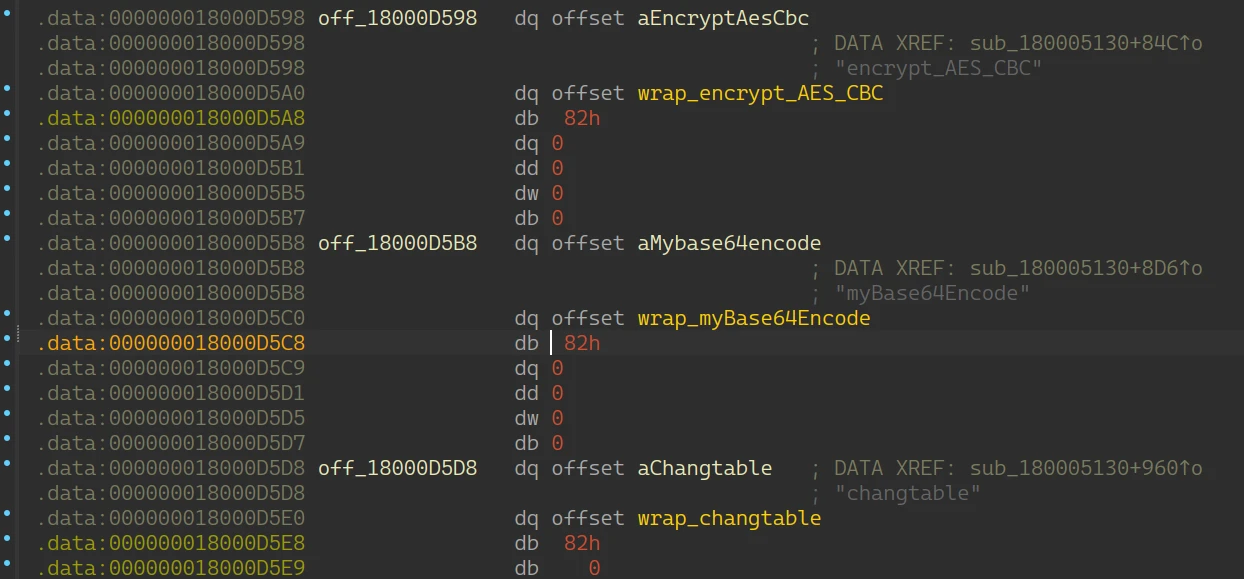Follow the wrap_changtable function reference
Screen dimensions: 1244x579
[x=729, y=518]
